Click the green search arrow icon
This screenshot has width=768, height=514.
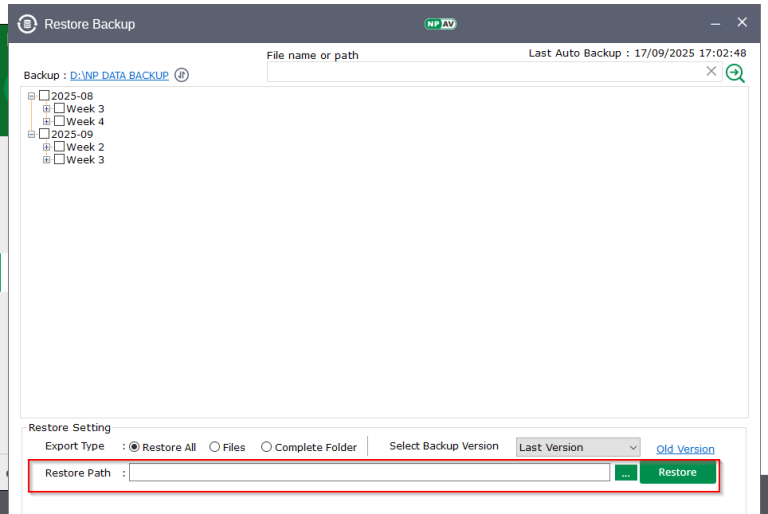point(735,73)
